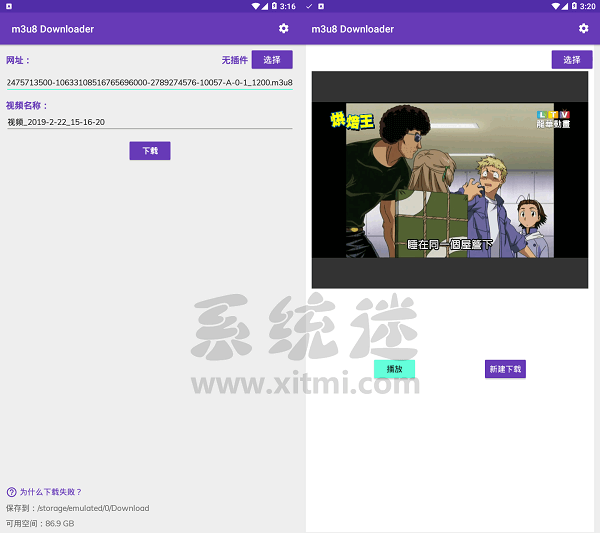The width and height of the screenshot is (600, 533).
Task: Focus the m3u8 URL input field
Action: click(150, 83)
